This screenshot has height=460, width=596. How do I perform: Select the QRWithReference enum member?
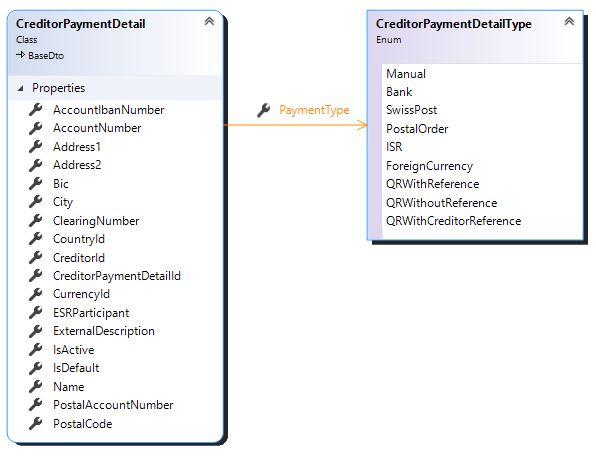pyautogui.click(x=433, y=184)
